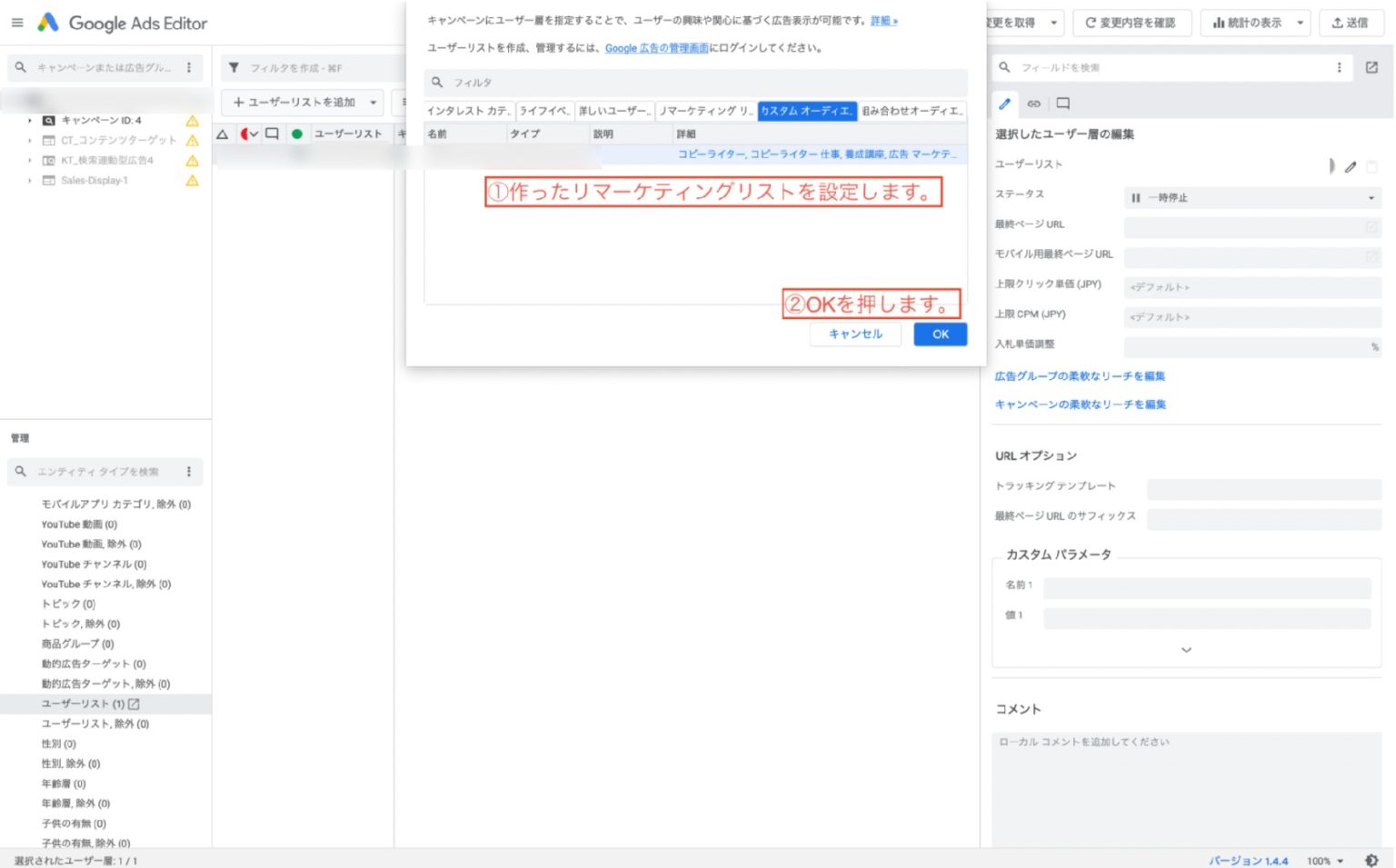Switch to the カスタム オーディエンス tab
Screen dimensions: 1396x868
click(x=806, y=111)
